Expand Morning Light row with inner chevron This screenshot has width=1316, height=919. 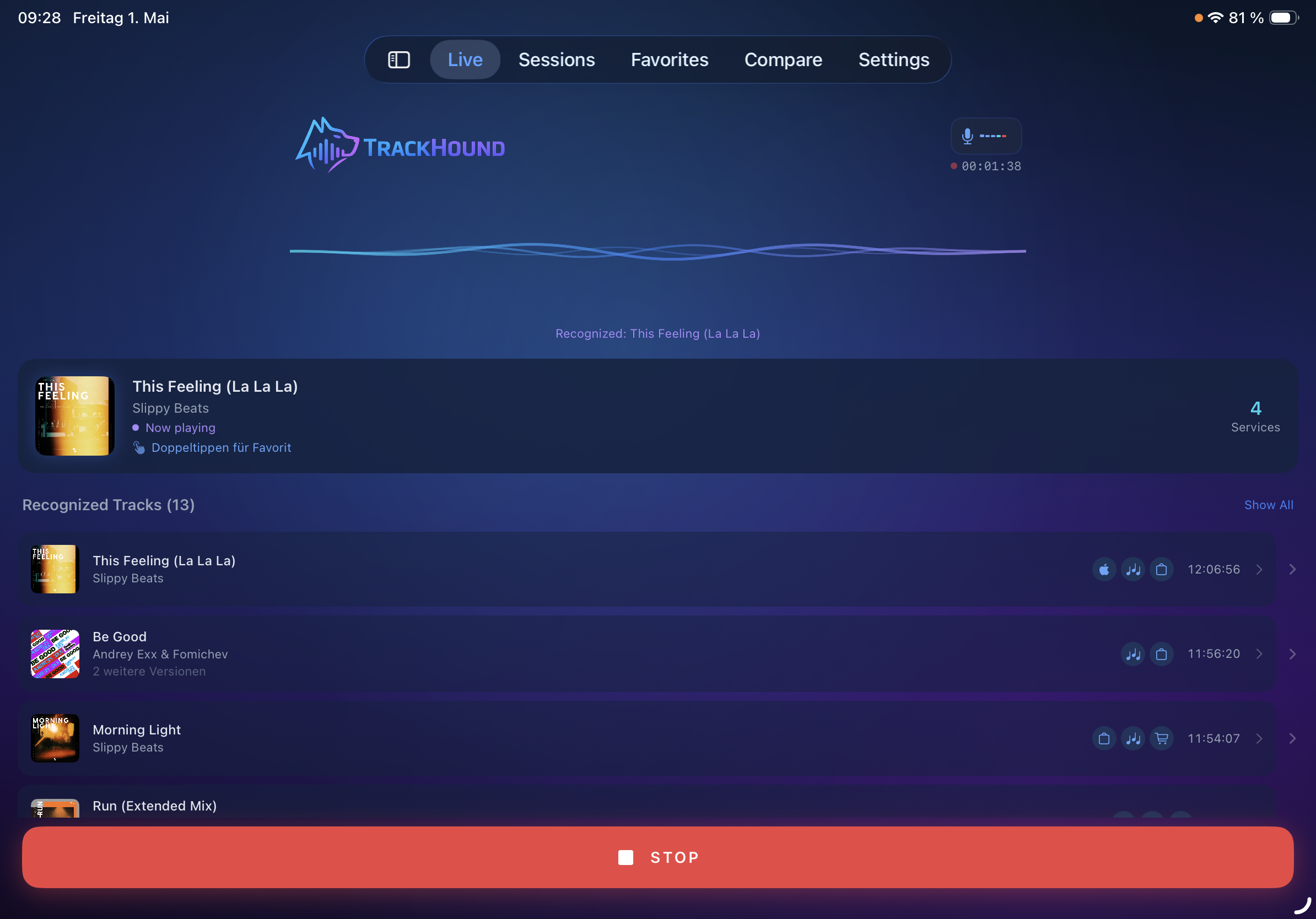click(x=1259, y=738)
